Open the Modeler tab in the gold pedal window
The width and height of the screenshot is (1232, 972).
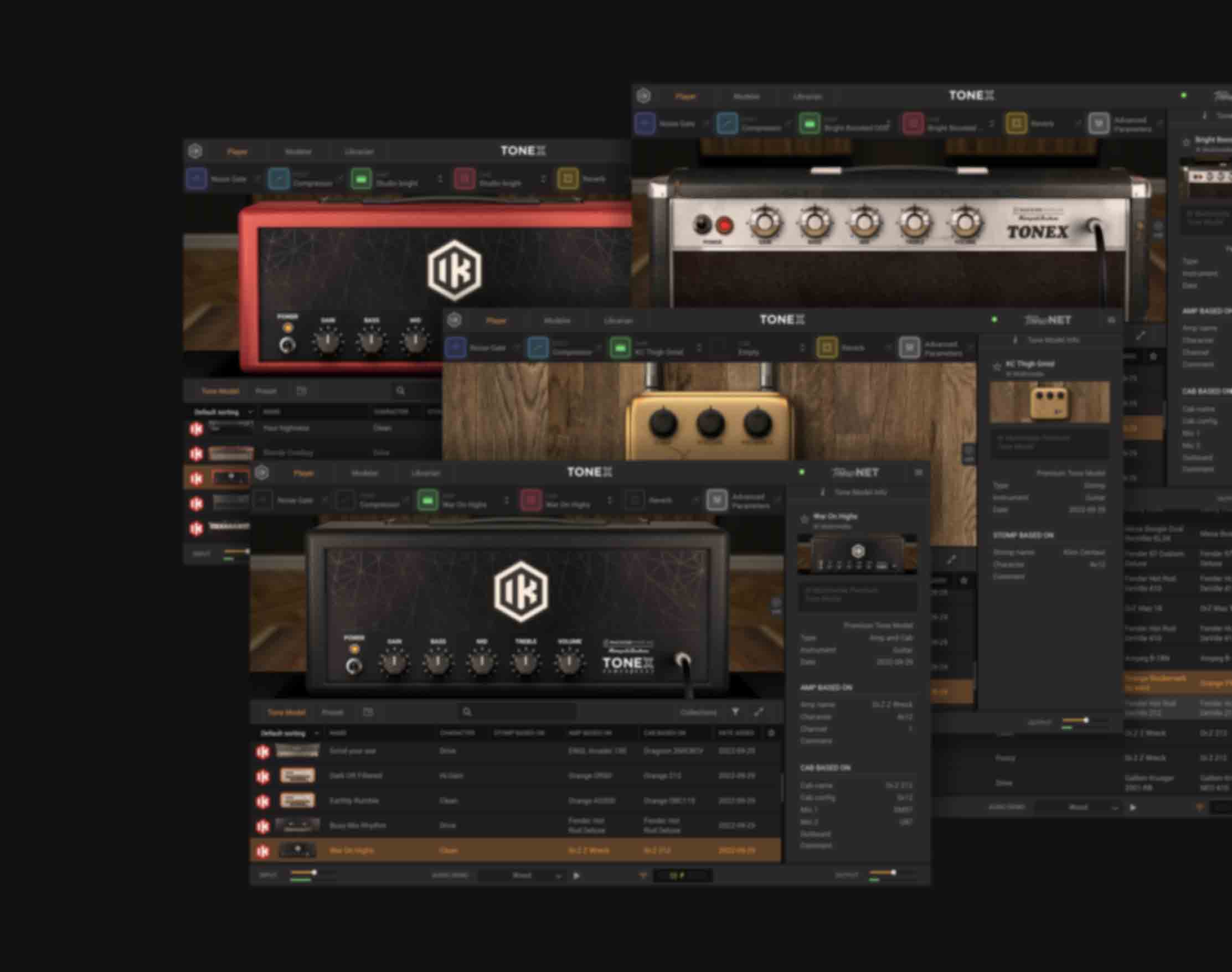[x=557, y=320]
